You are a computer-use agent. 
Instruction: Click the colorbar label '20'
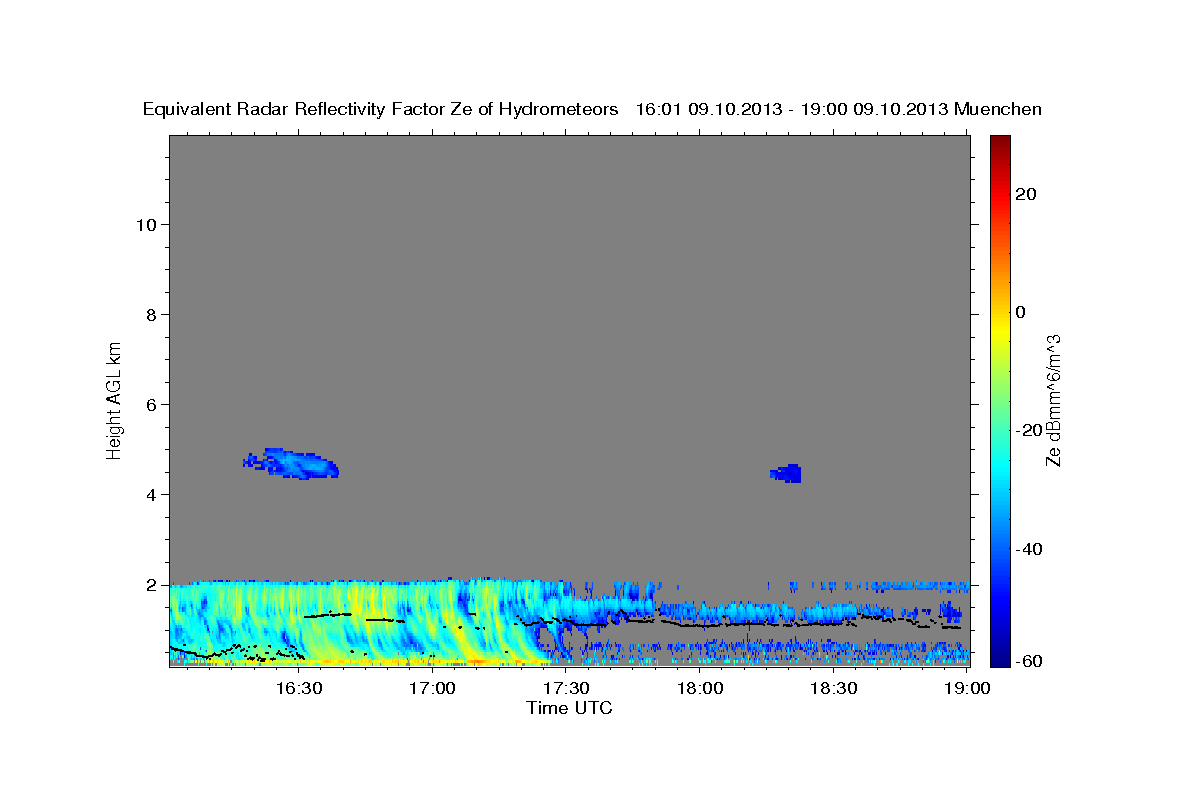1027,194
